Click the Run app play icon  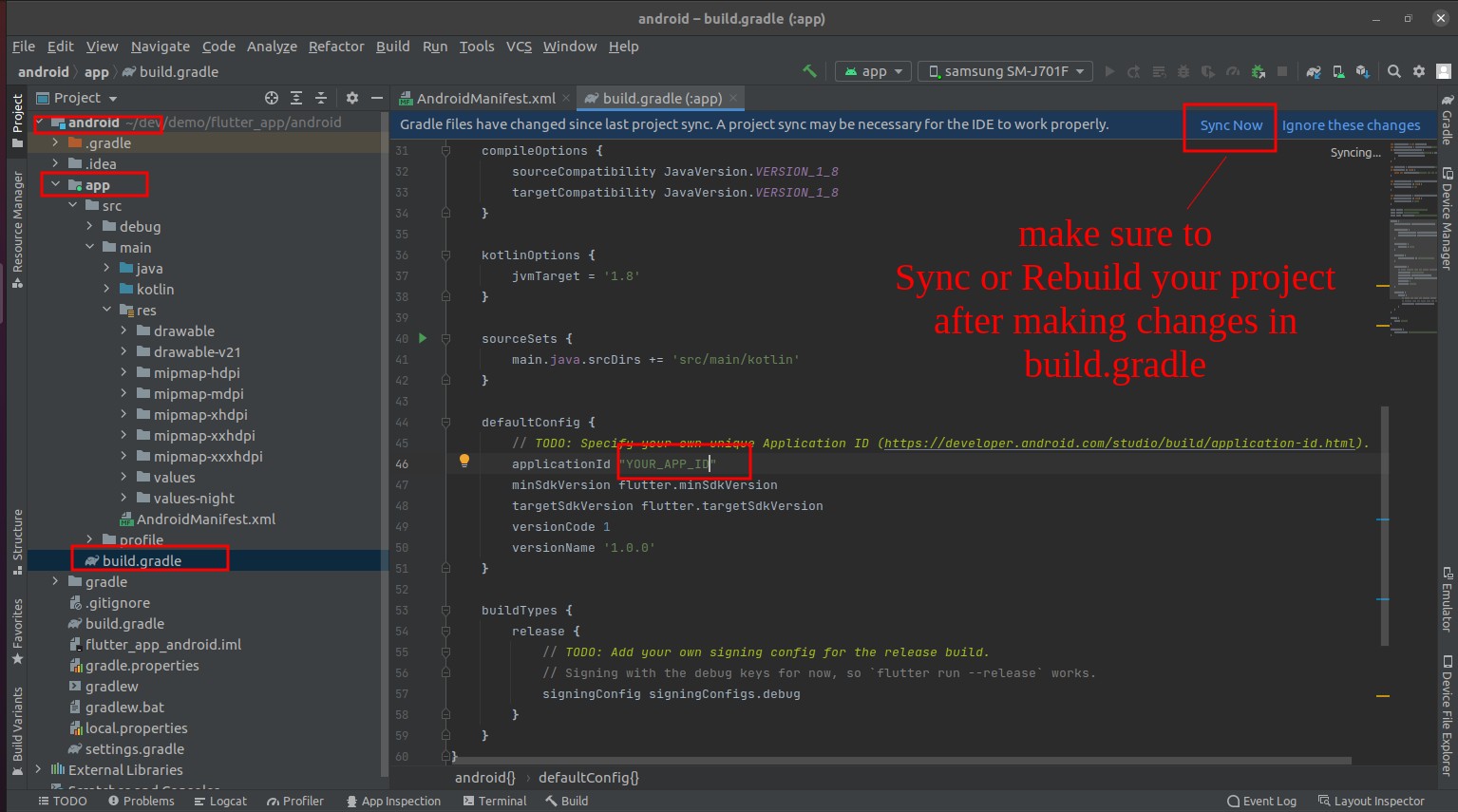pos(1109,71)
